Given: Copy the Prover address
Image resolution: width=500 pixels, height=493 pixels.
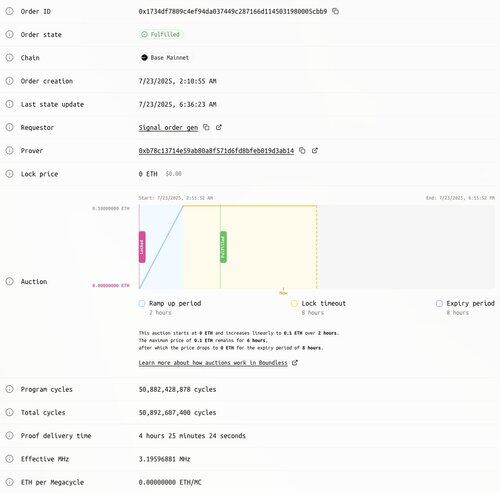Looking at the screenshot, I should pos(302,150).
